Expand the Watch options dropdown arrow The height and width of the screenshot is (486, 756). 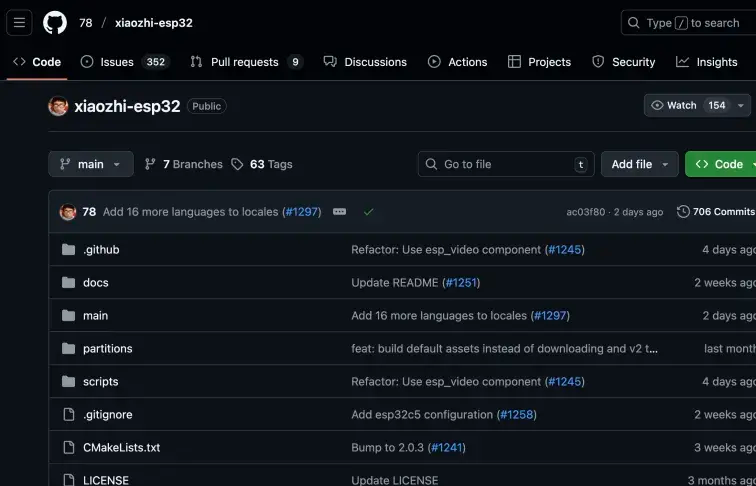(x=741, y=105)
